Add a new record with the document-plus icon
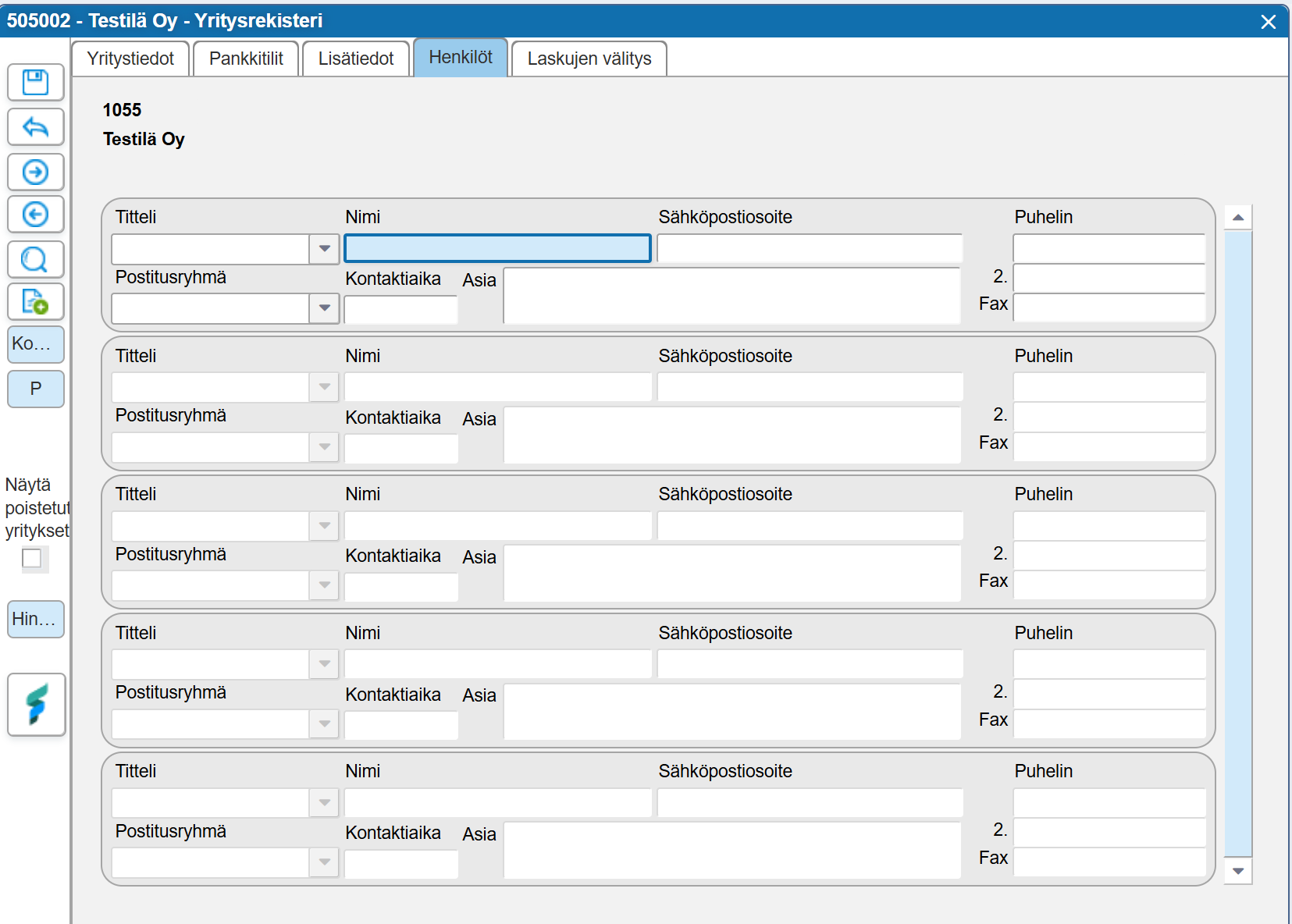Viewport: 1292px width, 924px height. (36, 301)
